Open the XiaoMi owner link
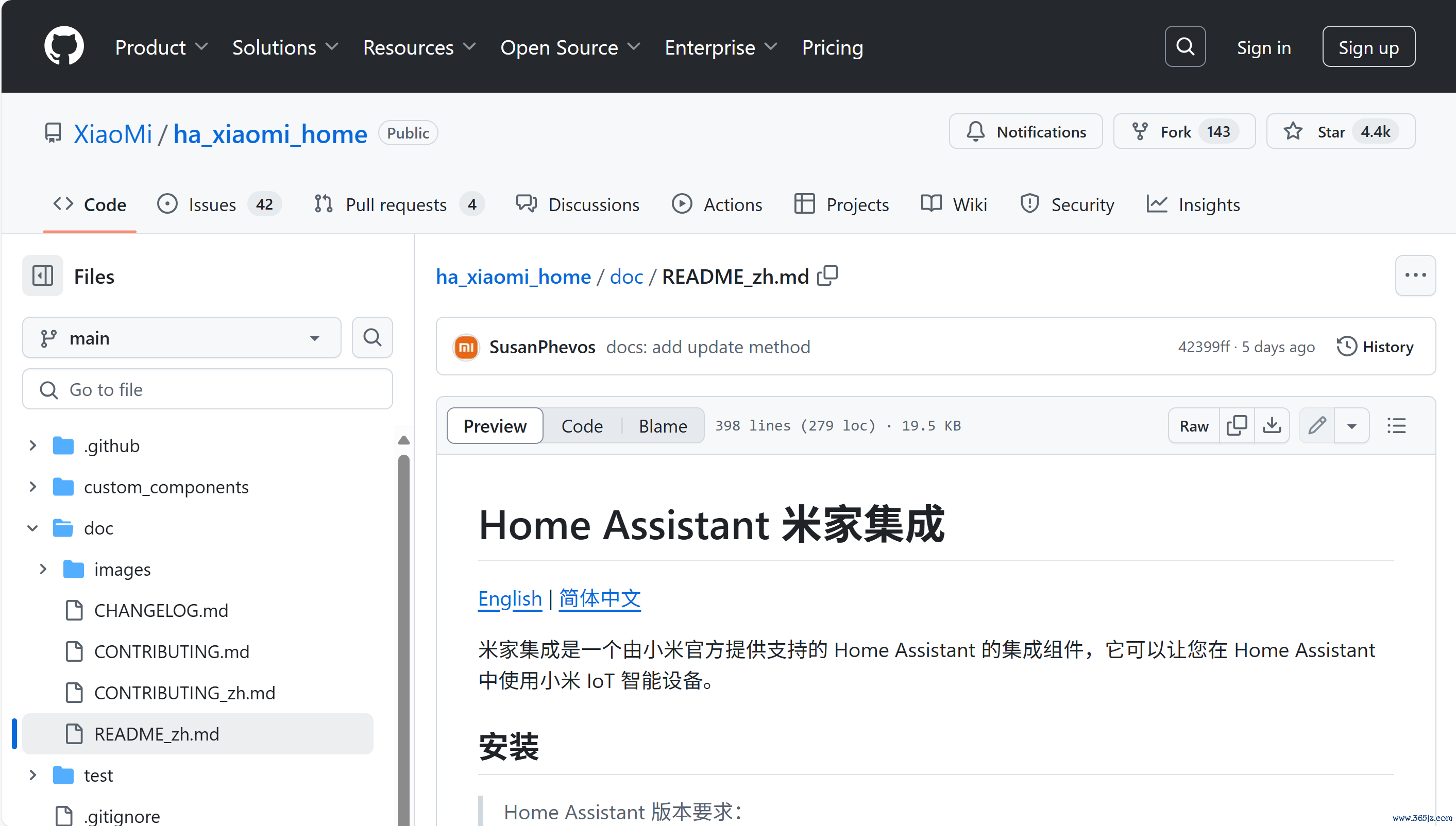 coord(113,134)
